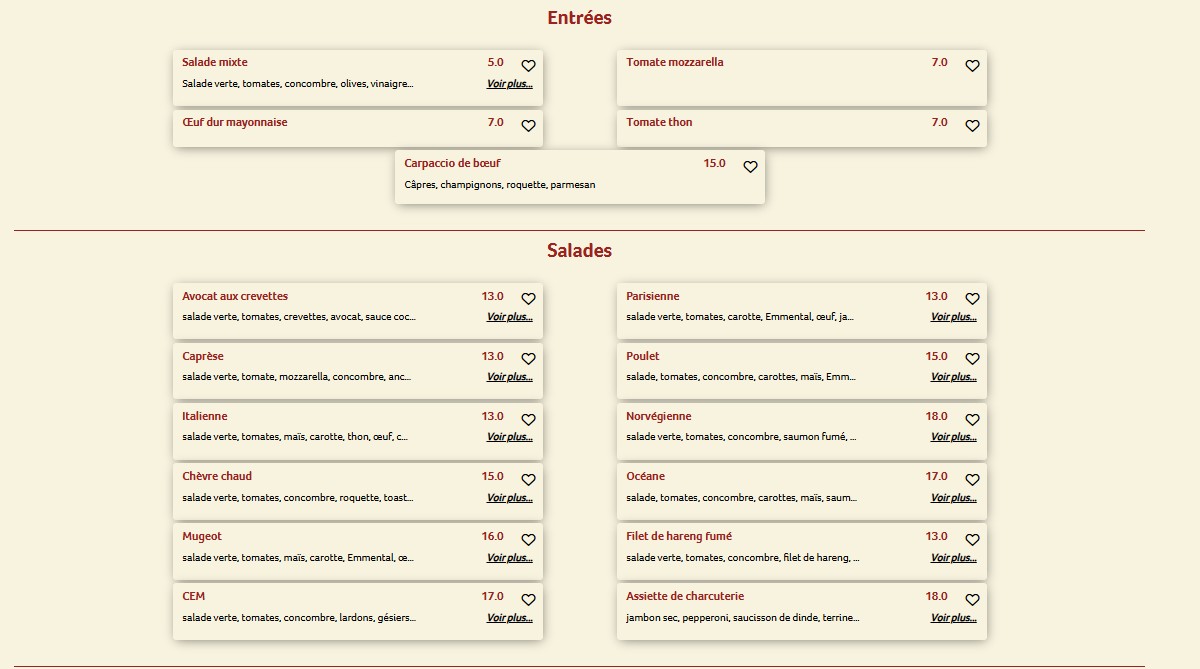Open Voir plus for Italienne salad
This screenshot has height=669, width=1200.
tap(509, 437)
